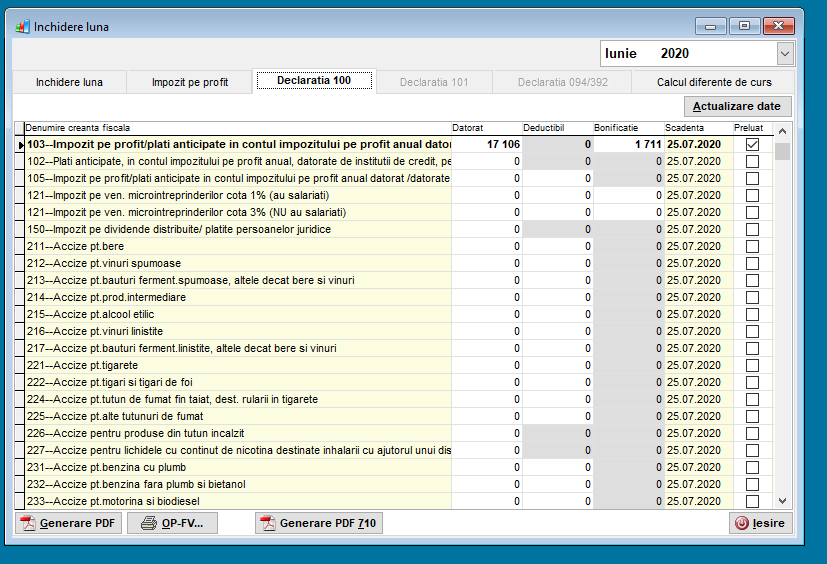Click the PDF icon on Generare PDF button

28,523
